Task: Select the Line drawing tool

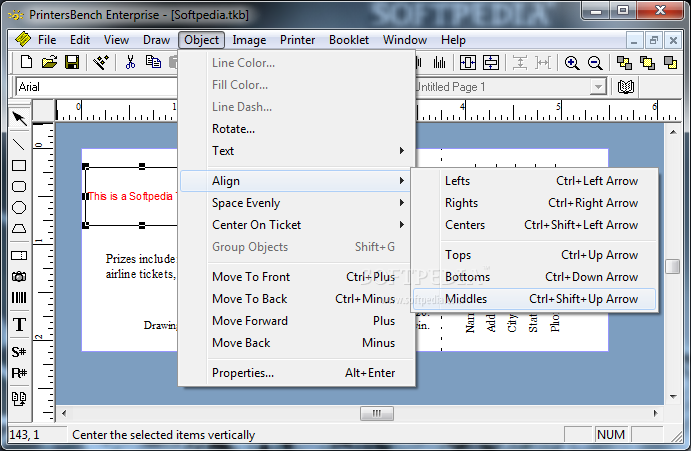Action: click(19, 144)
